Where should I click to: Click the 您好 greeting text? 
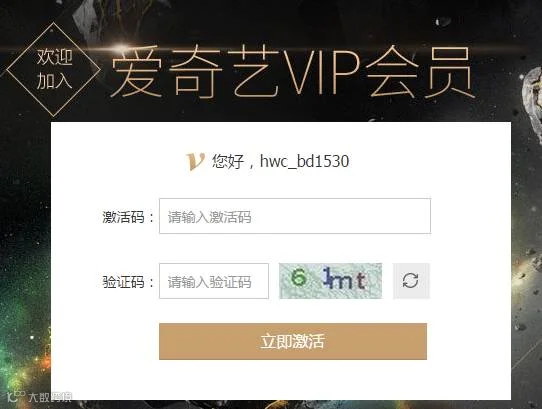point(228,162)
